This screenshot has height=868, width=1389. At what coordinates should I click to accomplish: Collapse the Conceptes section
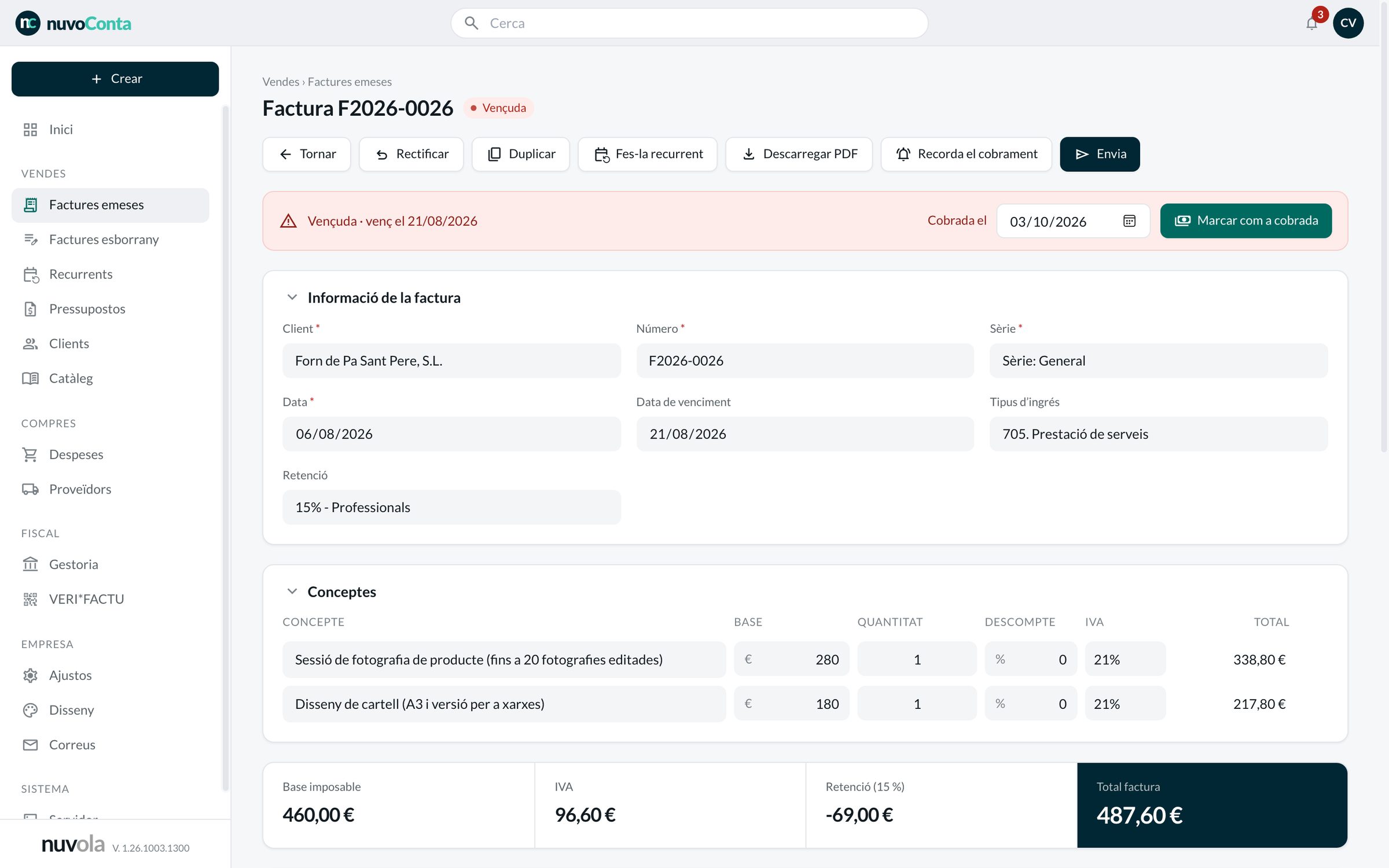click(x=292, y=591)
